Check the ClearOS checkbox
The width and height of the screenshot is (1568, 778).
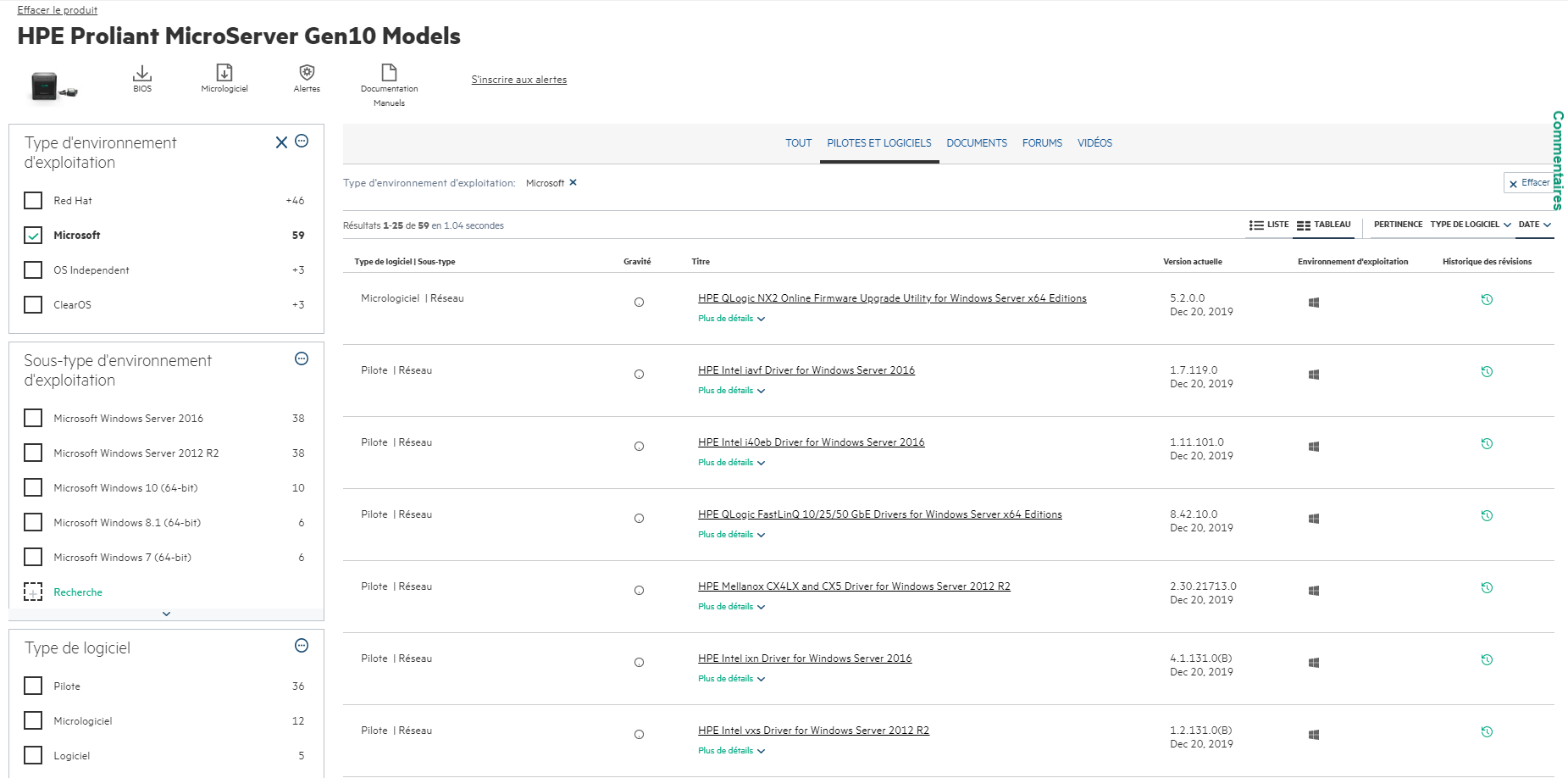(33, 305)
